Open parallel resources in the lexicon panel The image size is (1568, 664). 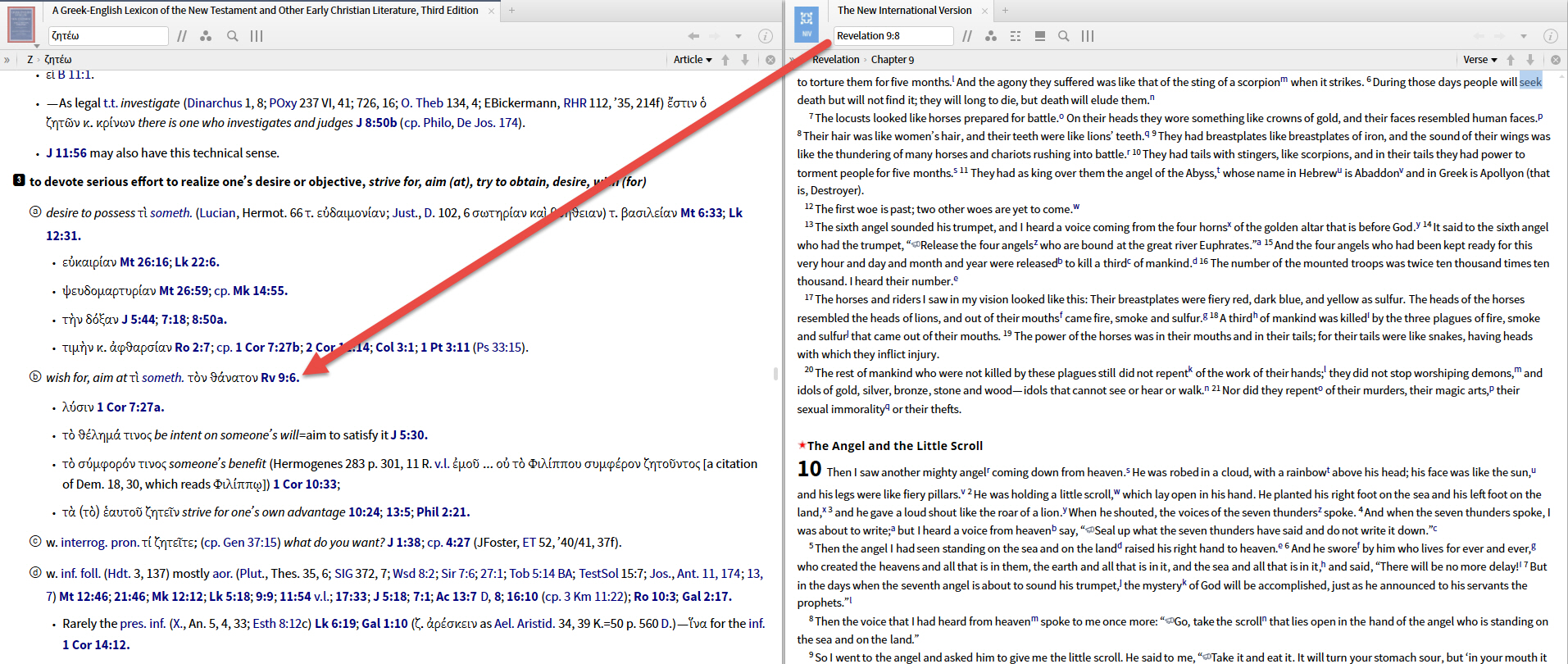click(182, 36)
